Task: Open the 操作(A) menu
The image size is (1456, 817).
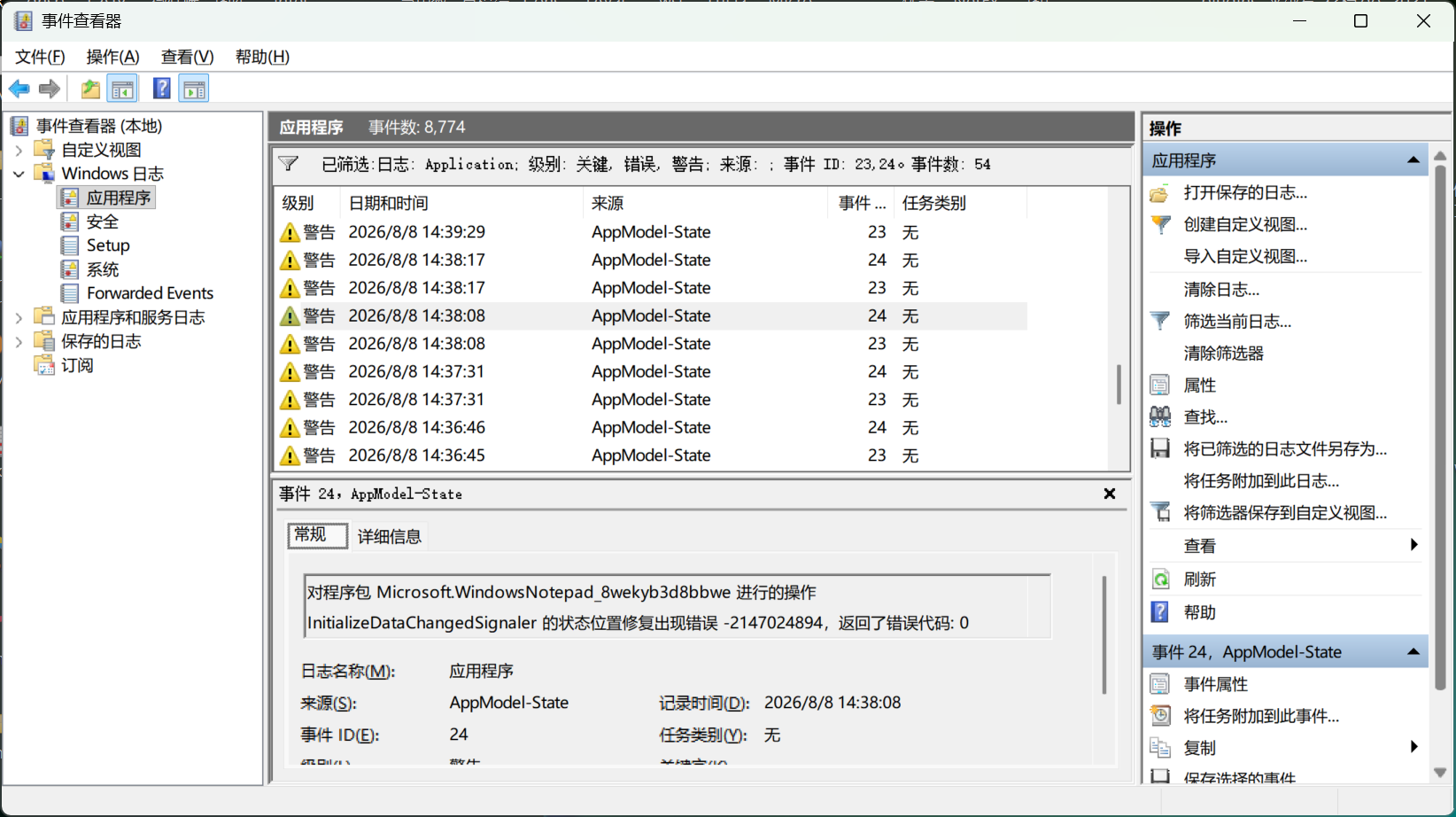Action: pyautogui.click(x=112, y=57)
